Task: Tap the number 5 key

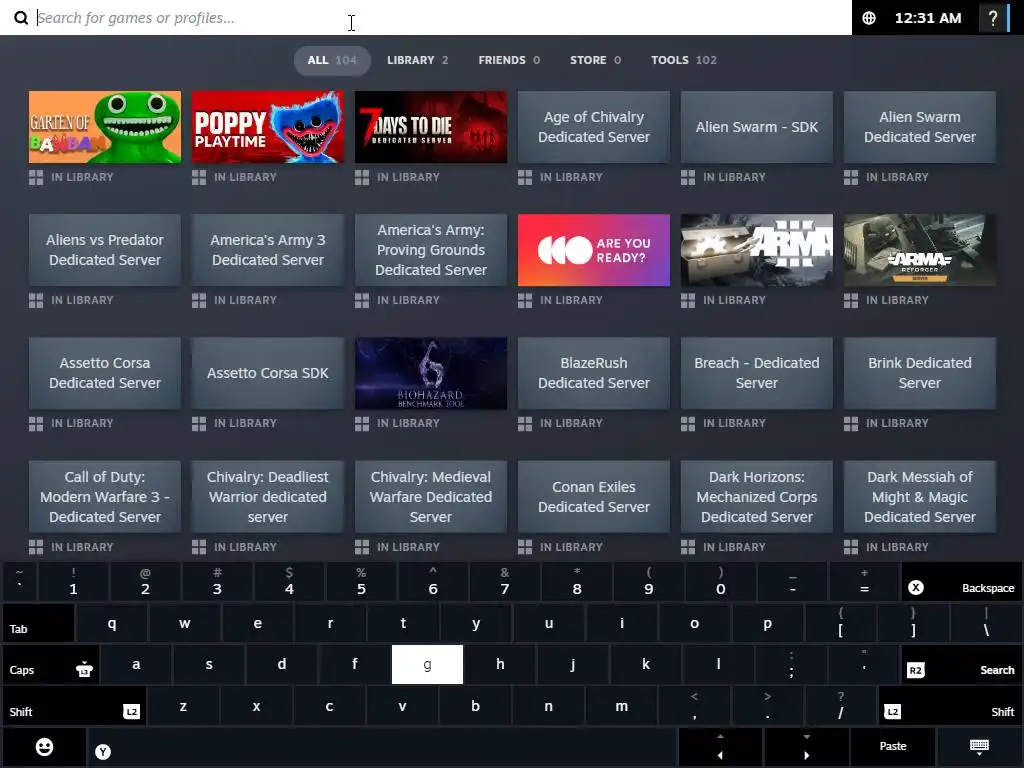Action: click(x=361, y=582)
